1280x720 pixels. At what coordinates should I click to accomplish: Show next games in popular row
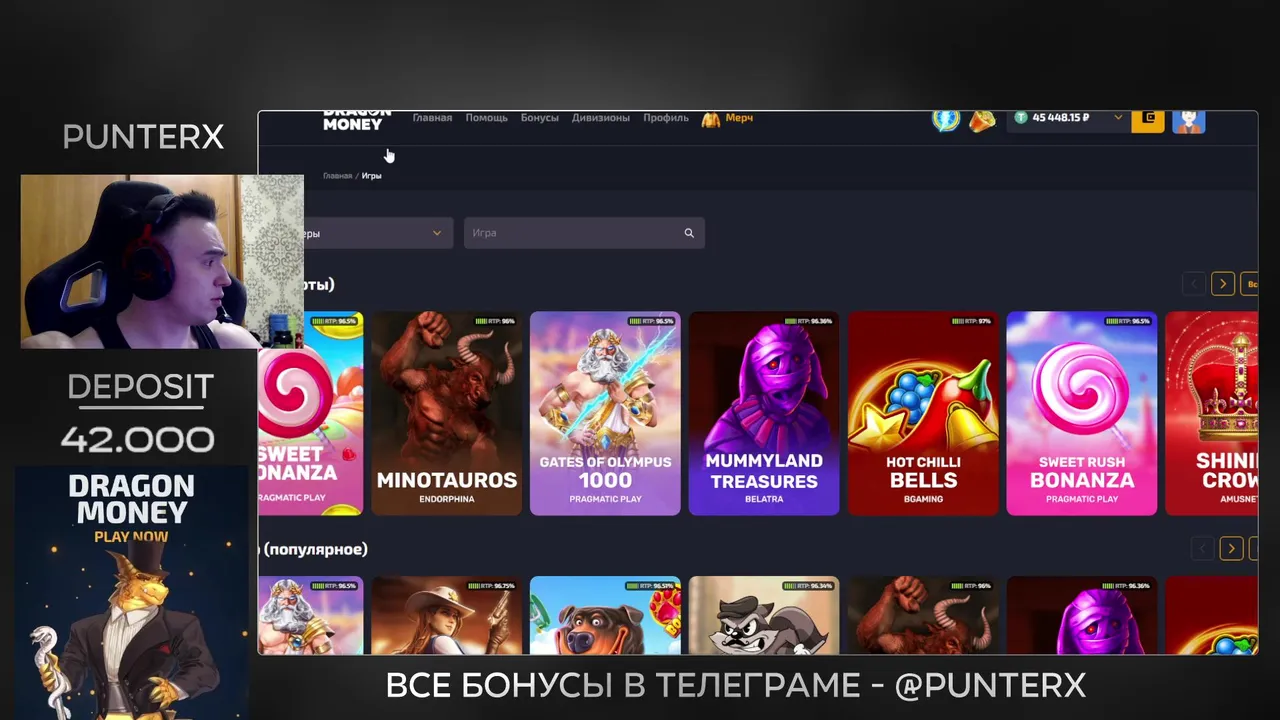pos(1232,548)
